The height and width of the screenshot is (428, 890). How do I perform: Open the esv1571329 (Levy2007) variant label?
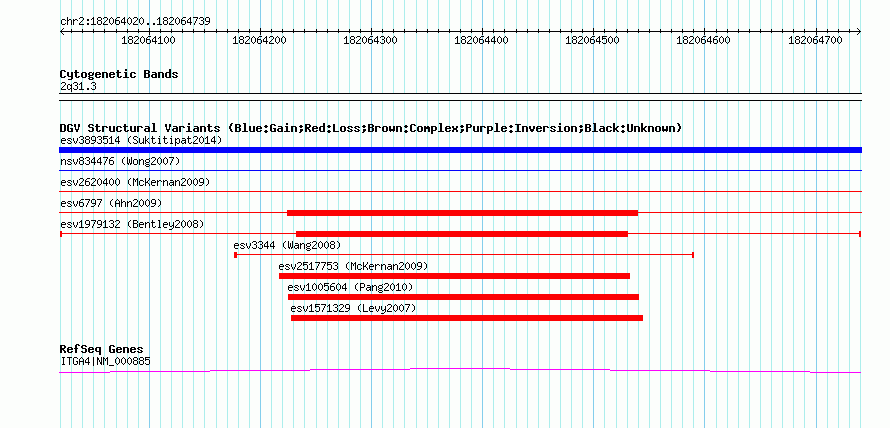click(x=353, y=308)
